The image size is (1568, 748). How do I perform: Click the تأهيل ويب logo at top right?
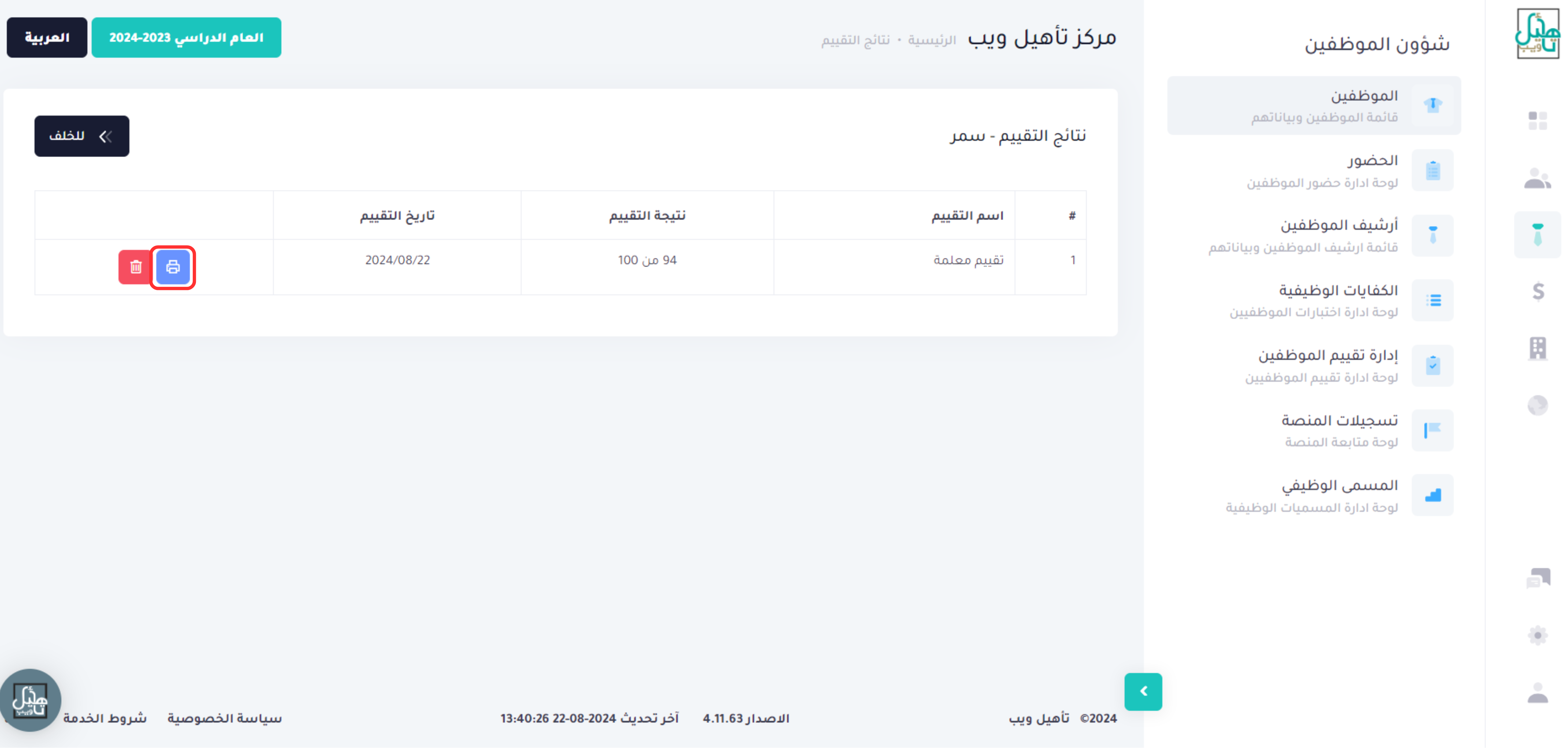pyautogui.click(x=1537, y=34)
